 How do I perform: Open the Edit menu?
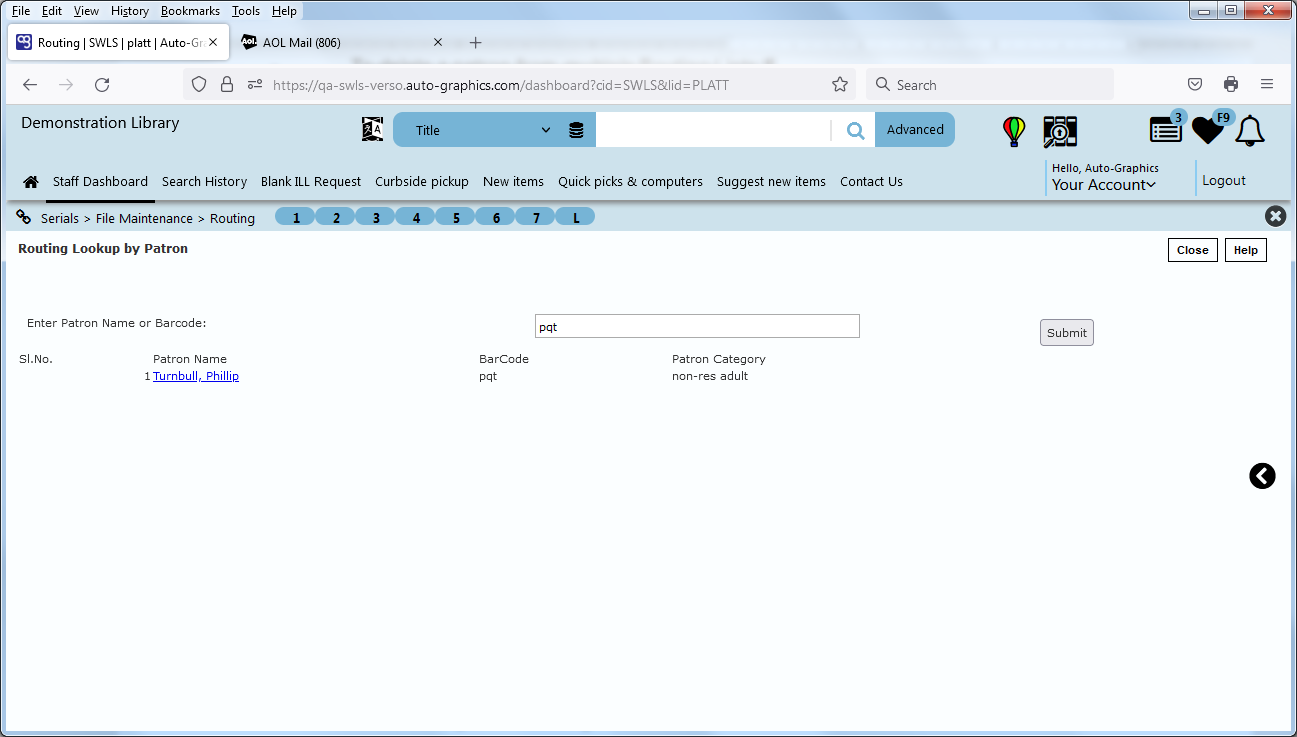[52, 11]
